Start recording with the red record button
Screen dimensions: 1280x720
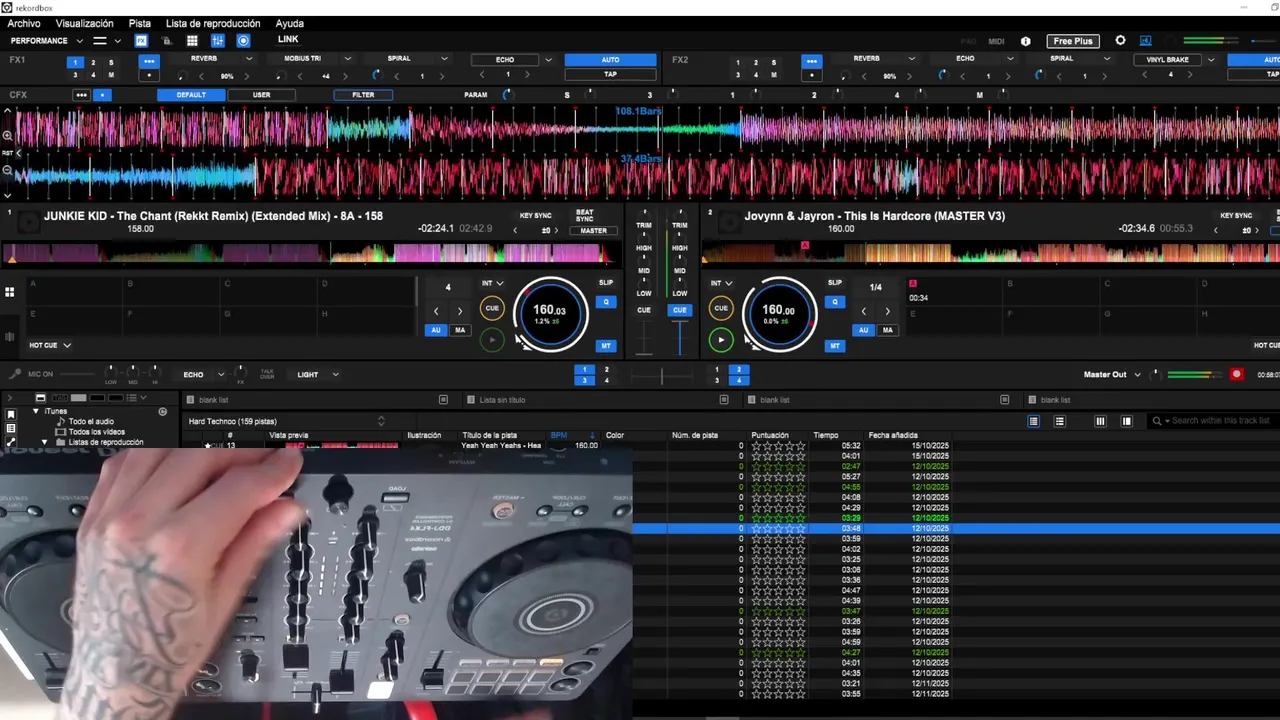pyautogui.click(x=1237, y=374)
